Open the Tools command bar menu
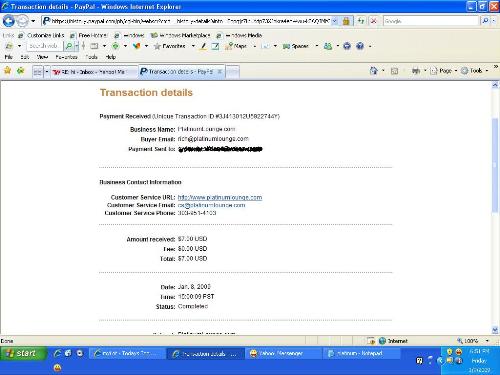Viewport: 500px width, 375px height. tap(475, 71)
